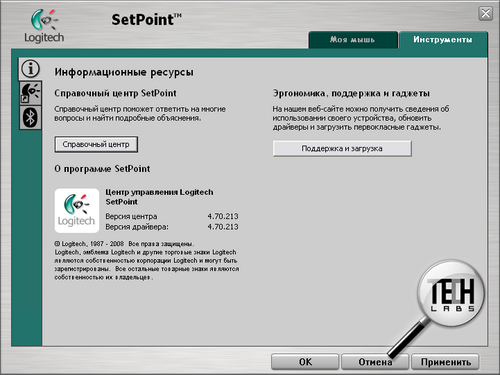Open the Bluetooth settings sidebar icon
Image resolution: width=500 pixels, height=375 pixels.
pos(30,117)
